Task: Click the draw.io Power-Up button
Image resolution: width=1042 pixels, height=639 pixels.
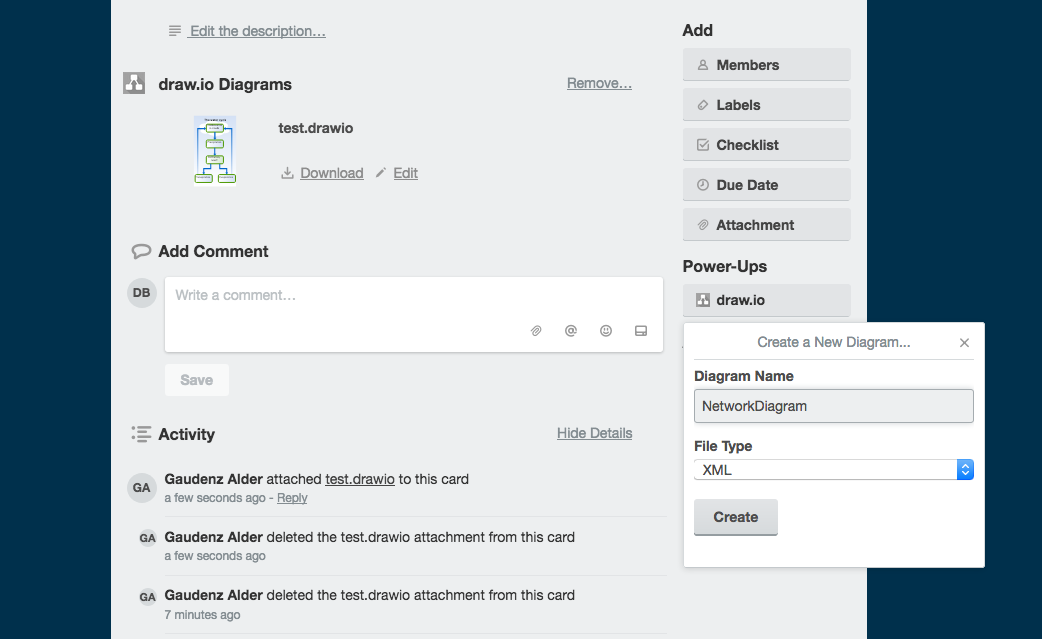Action: click(x=766, y=300)
